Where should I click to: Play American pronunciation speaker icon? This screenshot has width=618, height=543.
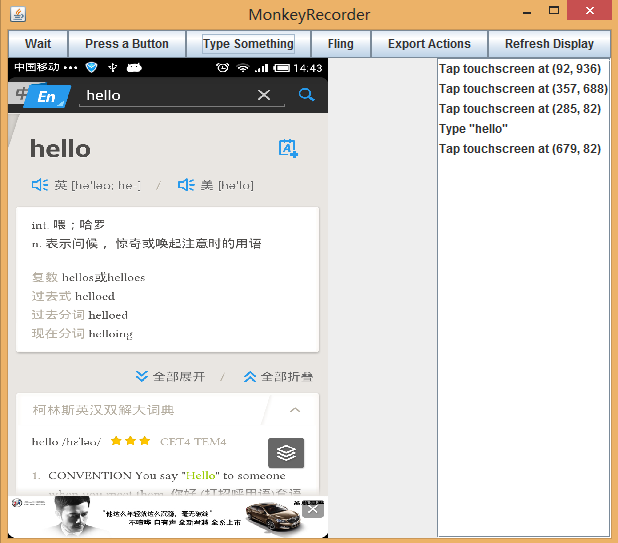[186, 184]
